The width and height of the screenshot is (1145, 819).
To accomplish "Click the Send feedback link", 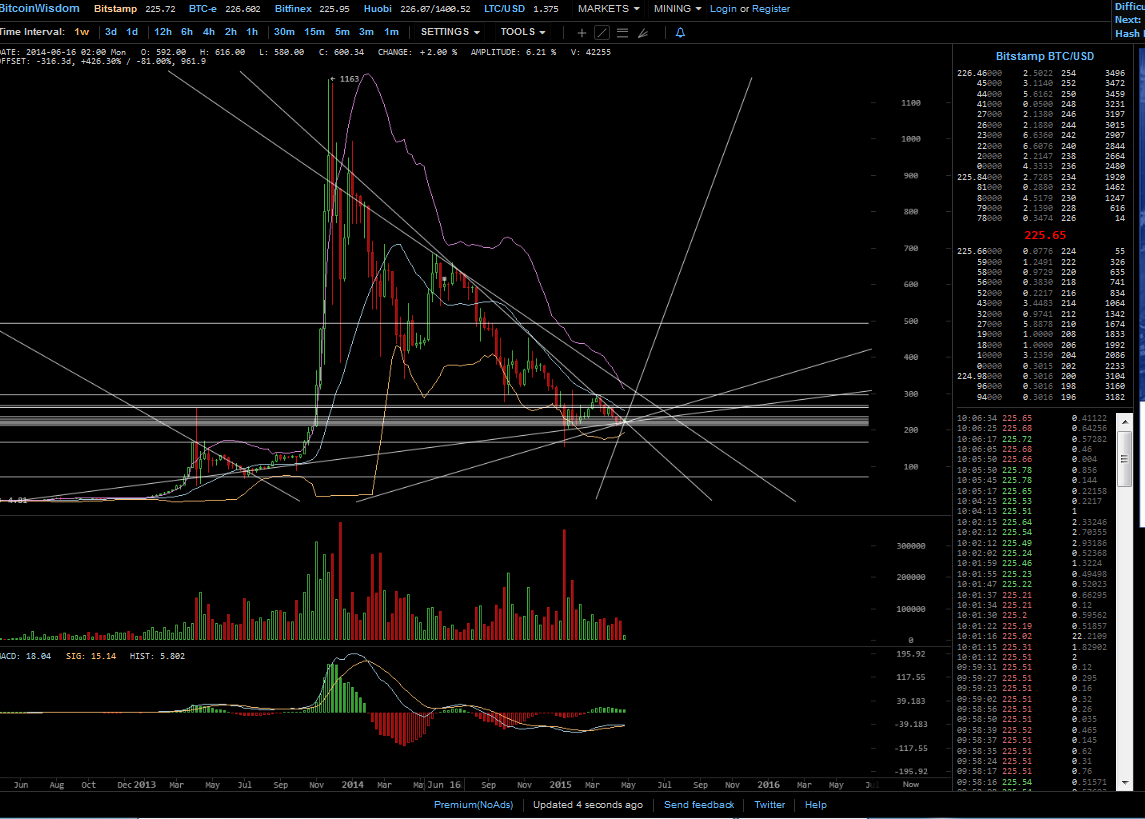I will 699,804.
